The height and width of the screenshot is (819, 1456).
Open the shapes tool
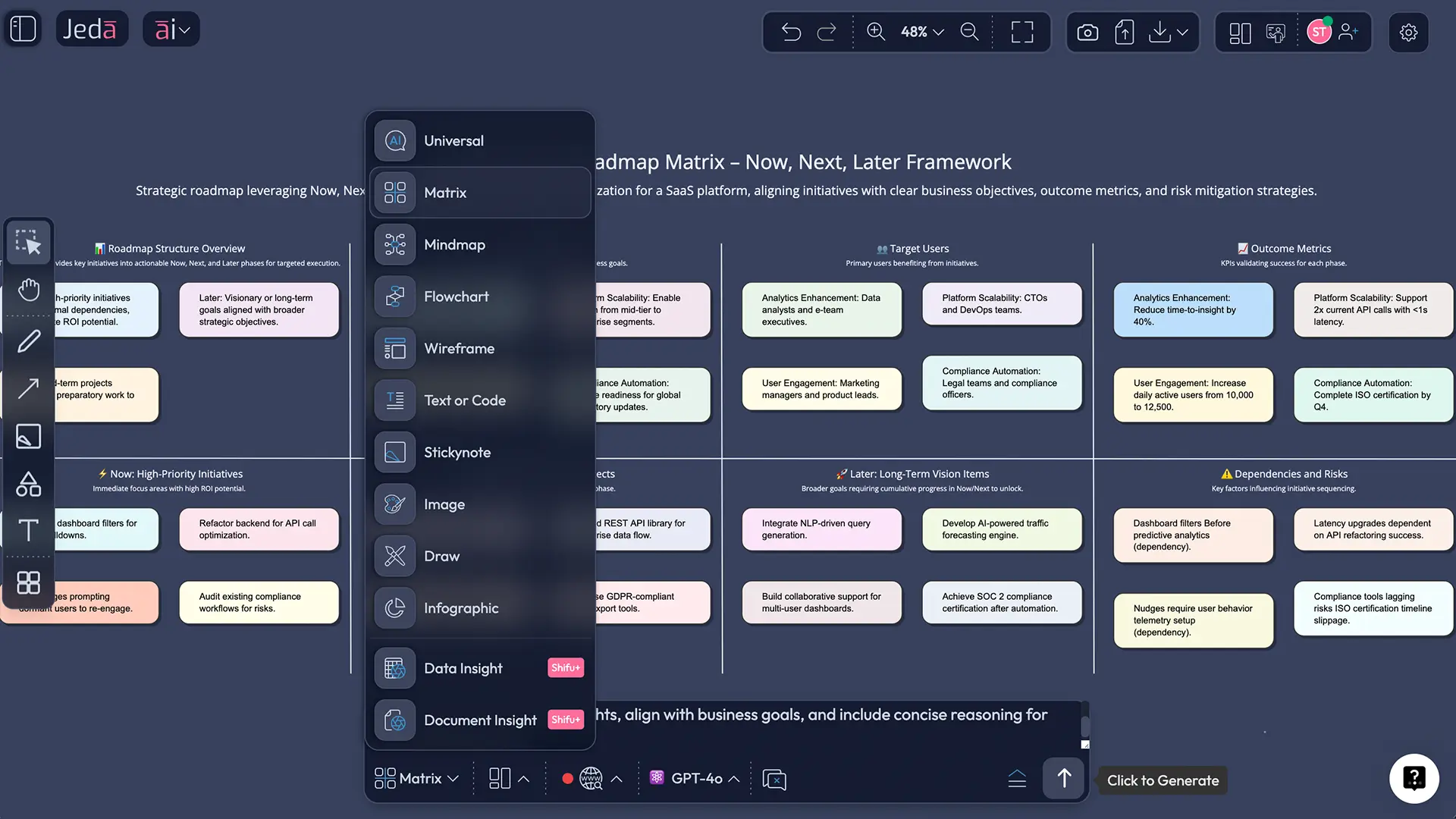29,484
